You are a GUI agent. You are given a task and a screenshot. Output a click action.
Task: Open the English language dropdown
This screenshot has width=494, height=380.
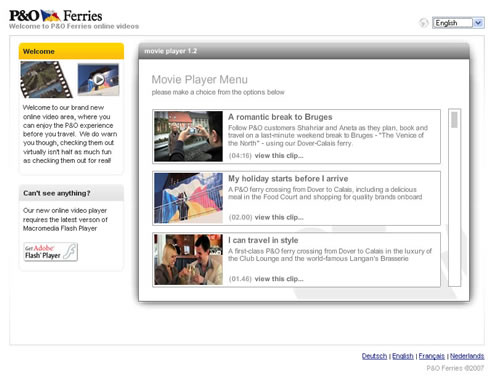(458, 23)
